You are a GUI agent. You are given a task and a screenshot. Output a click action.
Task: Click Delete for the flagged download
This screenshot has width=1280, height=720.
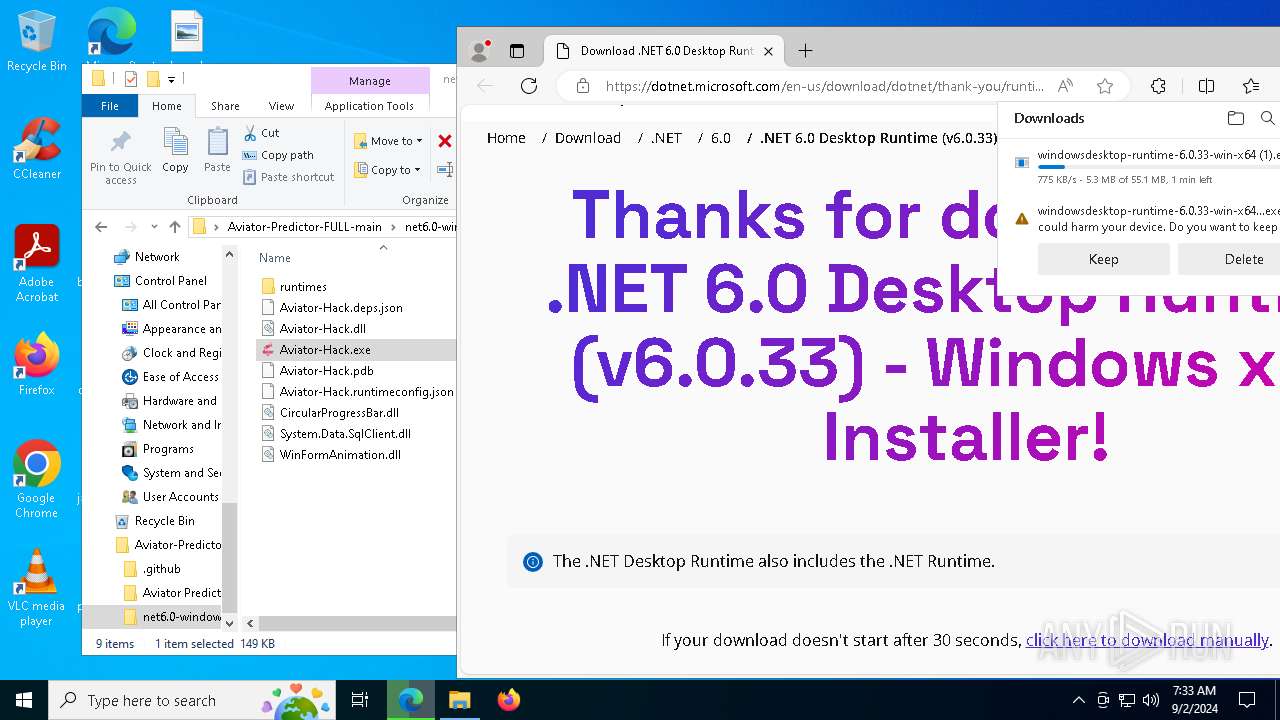click(1243, 259)
